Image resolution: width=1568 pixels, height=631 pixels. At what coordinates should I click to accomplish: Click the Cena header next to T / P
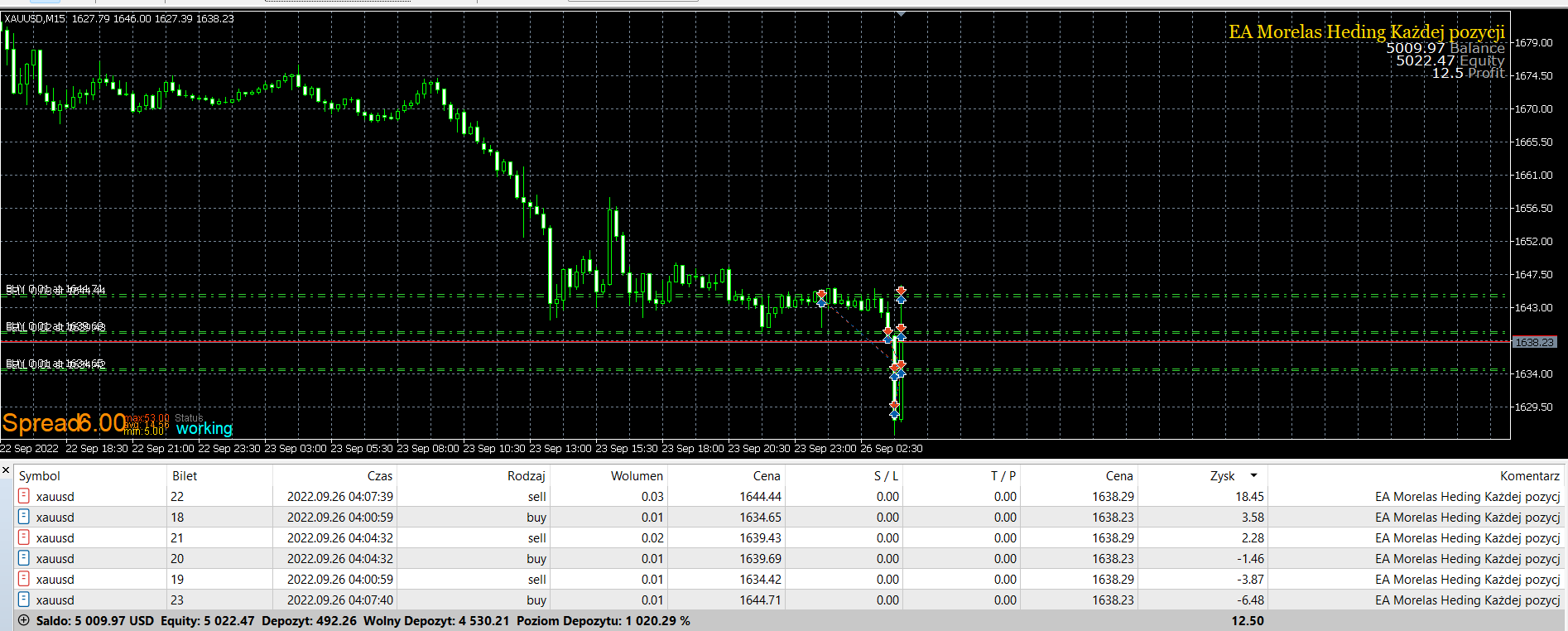(1119, 475)
